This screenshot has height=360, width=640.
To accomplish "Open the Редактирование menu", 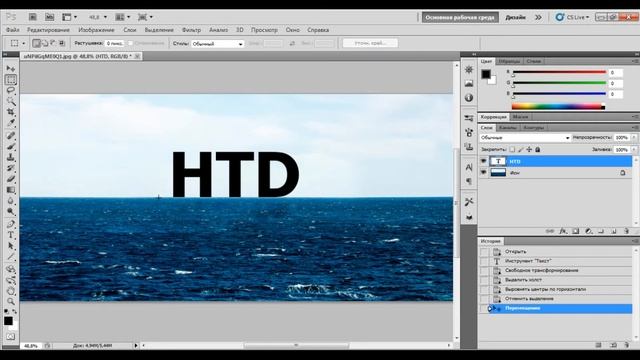I will [48, 30].
